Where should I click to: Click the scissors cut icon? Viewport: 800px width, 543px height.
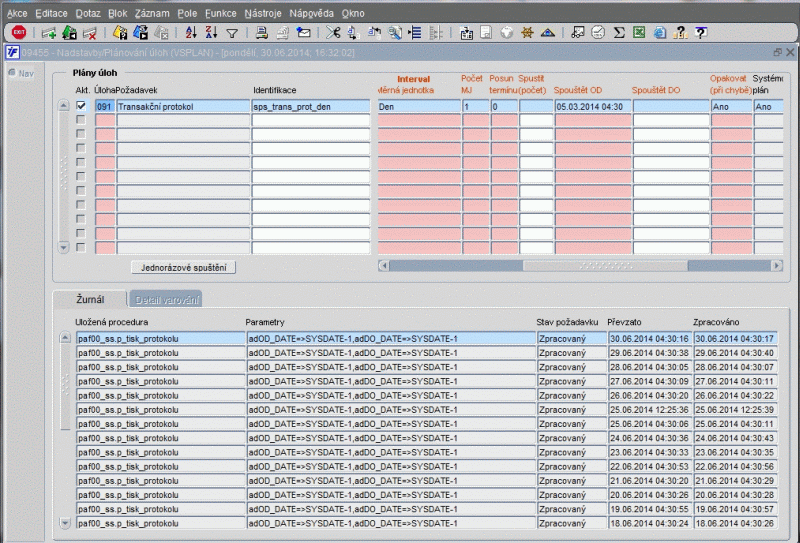pyautogui.click(x=333, y=33)
